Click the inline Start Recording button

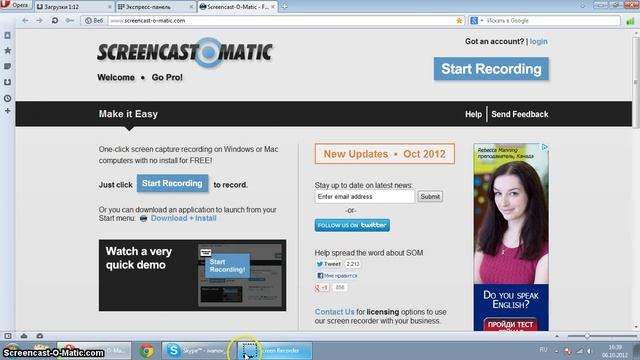172,184
